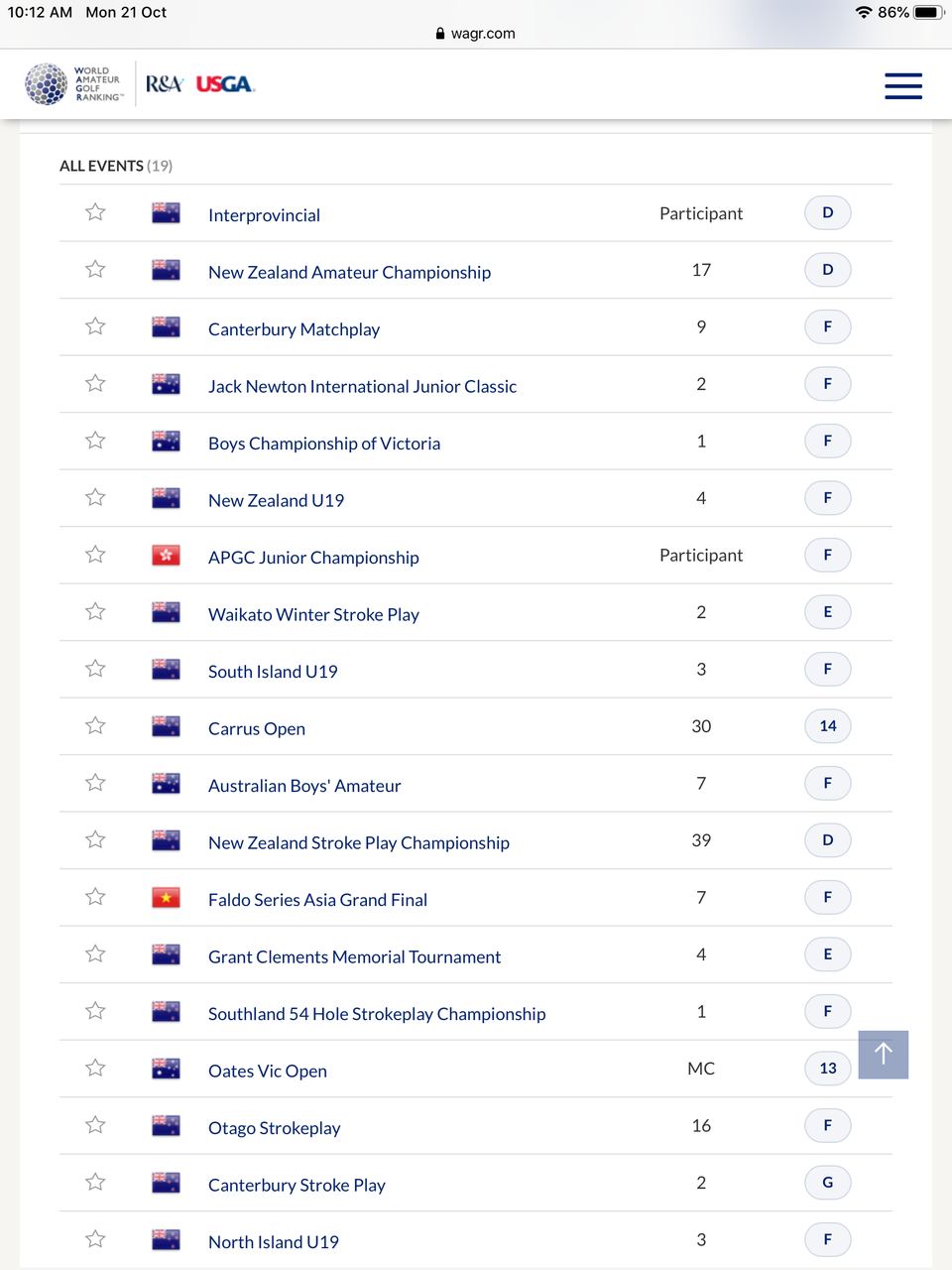Open the Waikato Winter Stroke Play link

tap(313, 614)
